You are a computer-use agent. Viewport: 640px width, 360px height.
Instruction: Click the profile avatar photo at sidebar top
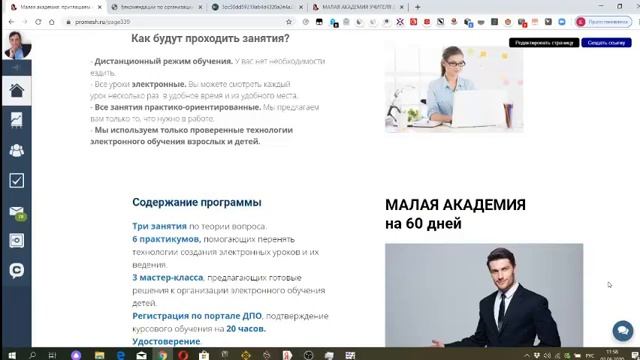point(17,45)
